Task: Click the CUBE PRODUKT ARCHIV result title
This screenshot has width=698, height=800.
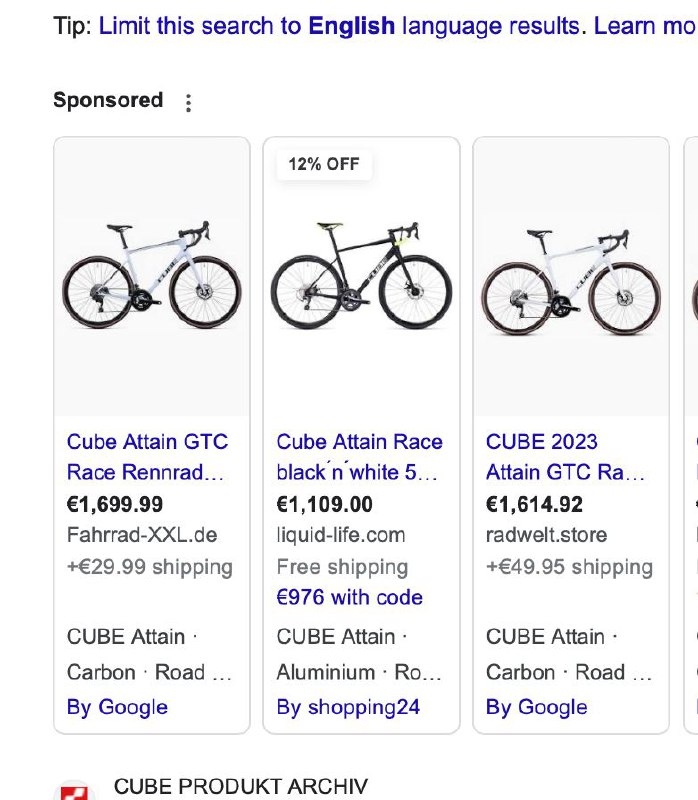Action: (241, 786)
